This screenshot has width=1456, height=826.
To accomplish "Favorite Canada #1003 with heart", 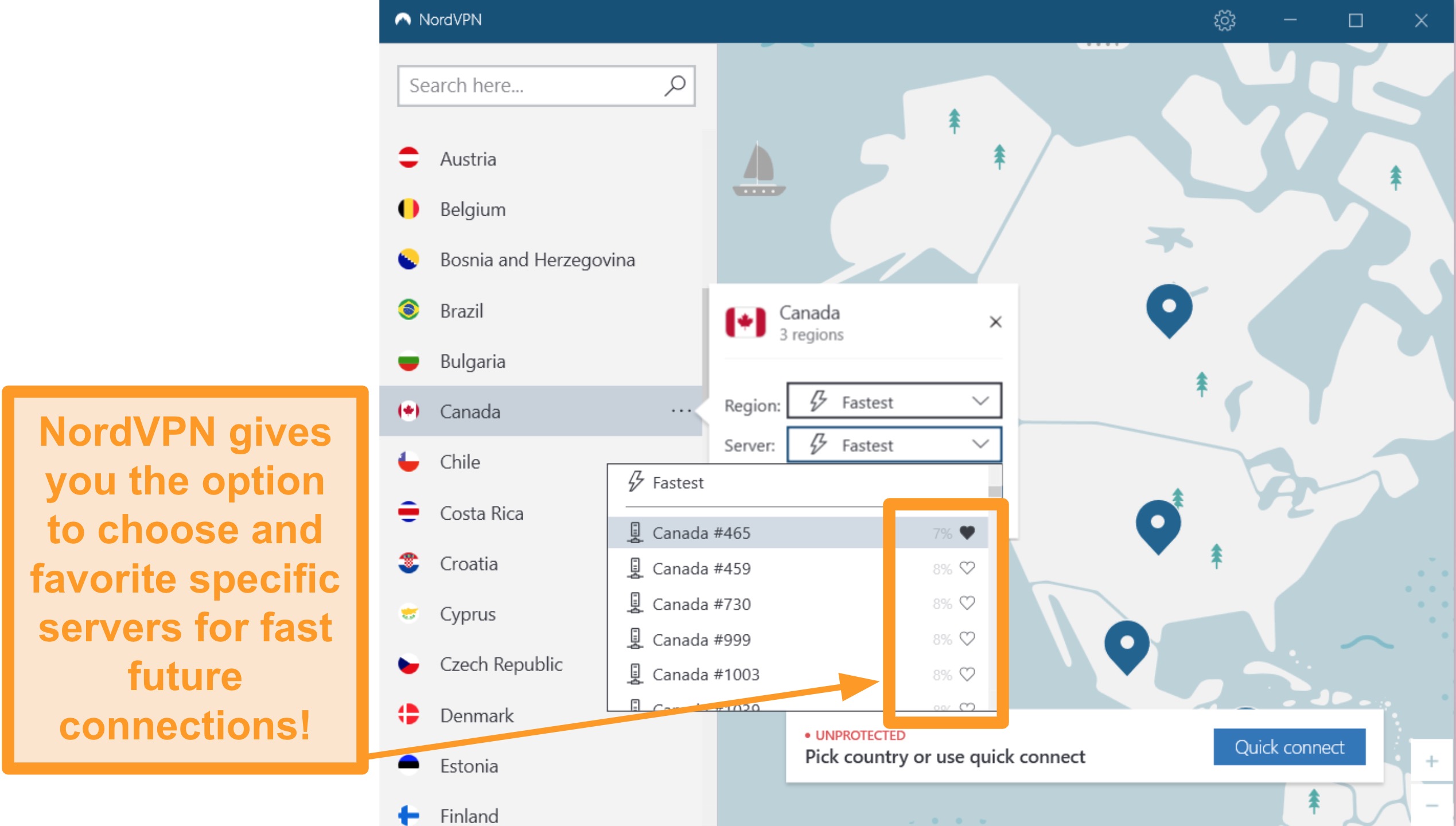I will pyautogui.click(x=967, y=675).
